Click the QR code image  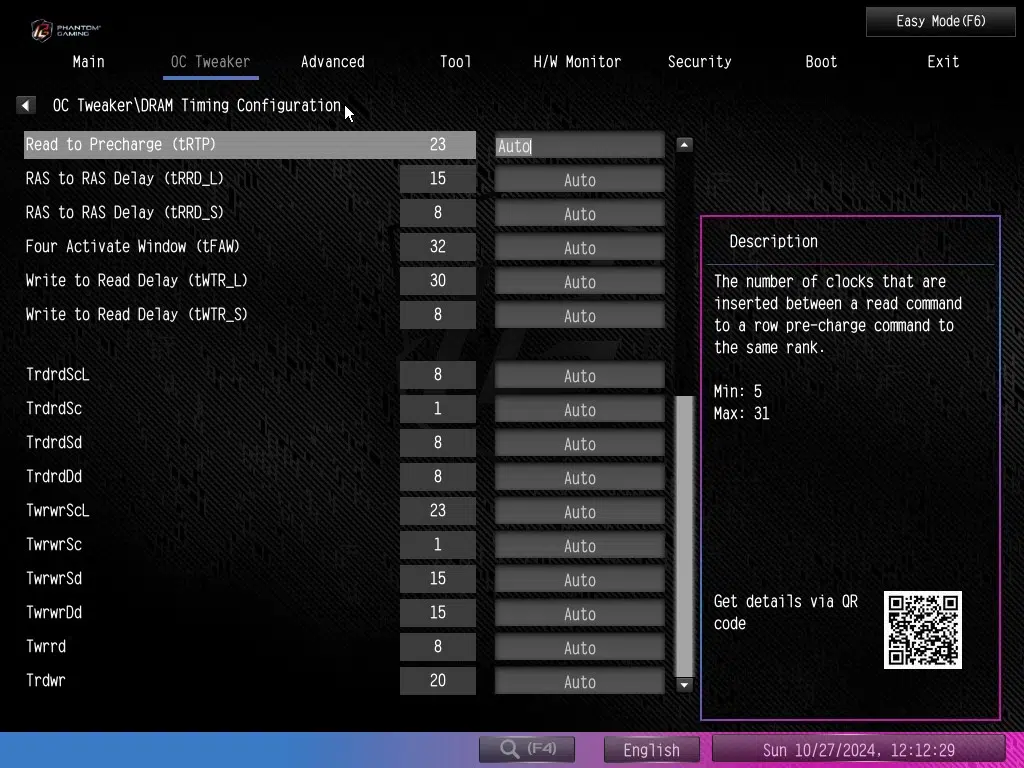tap(922, 630)
